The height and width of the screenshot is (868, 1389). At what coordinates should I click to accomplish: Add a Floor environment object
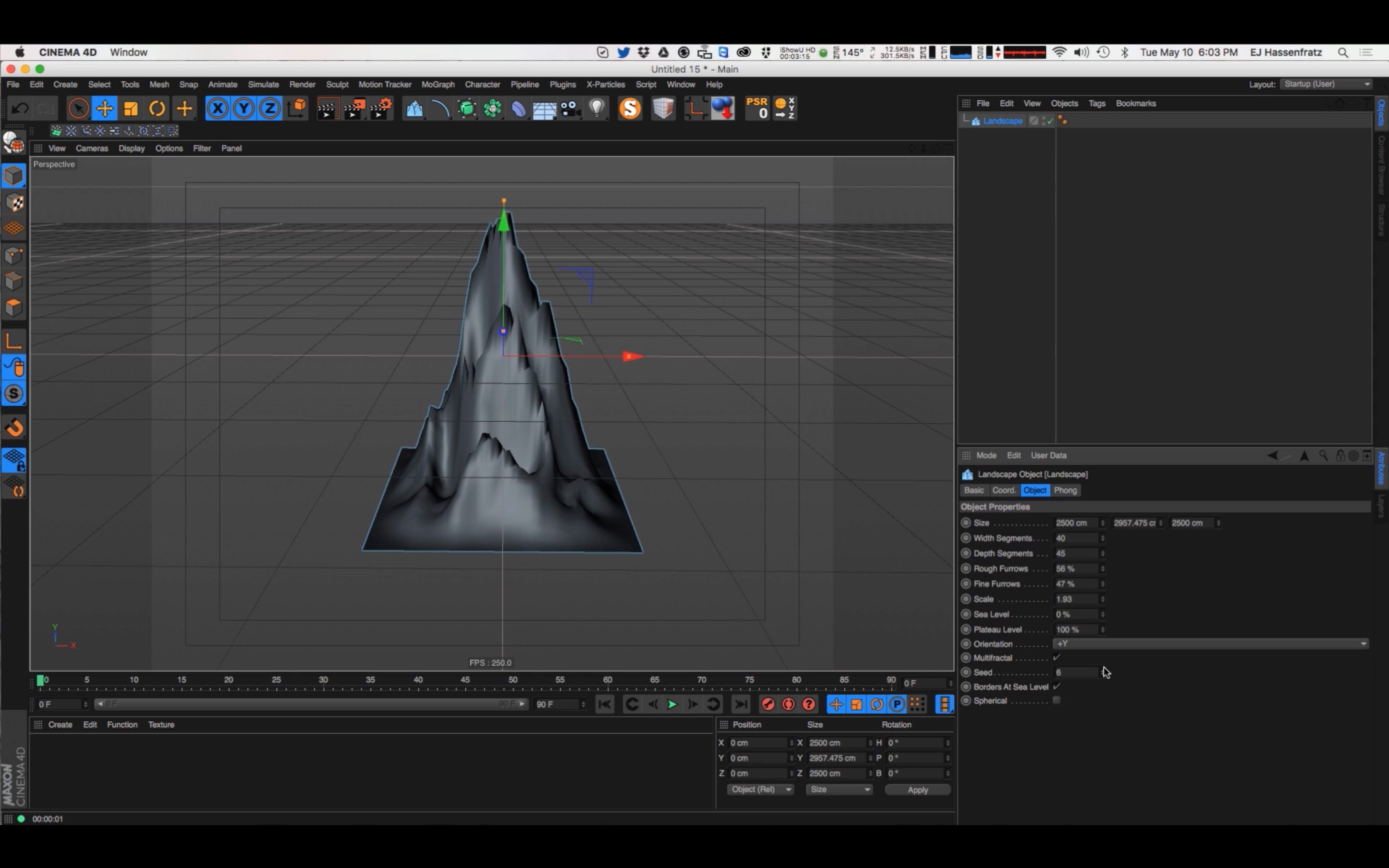(x=544, y=108)
